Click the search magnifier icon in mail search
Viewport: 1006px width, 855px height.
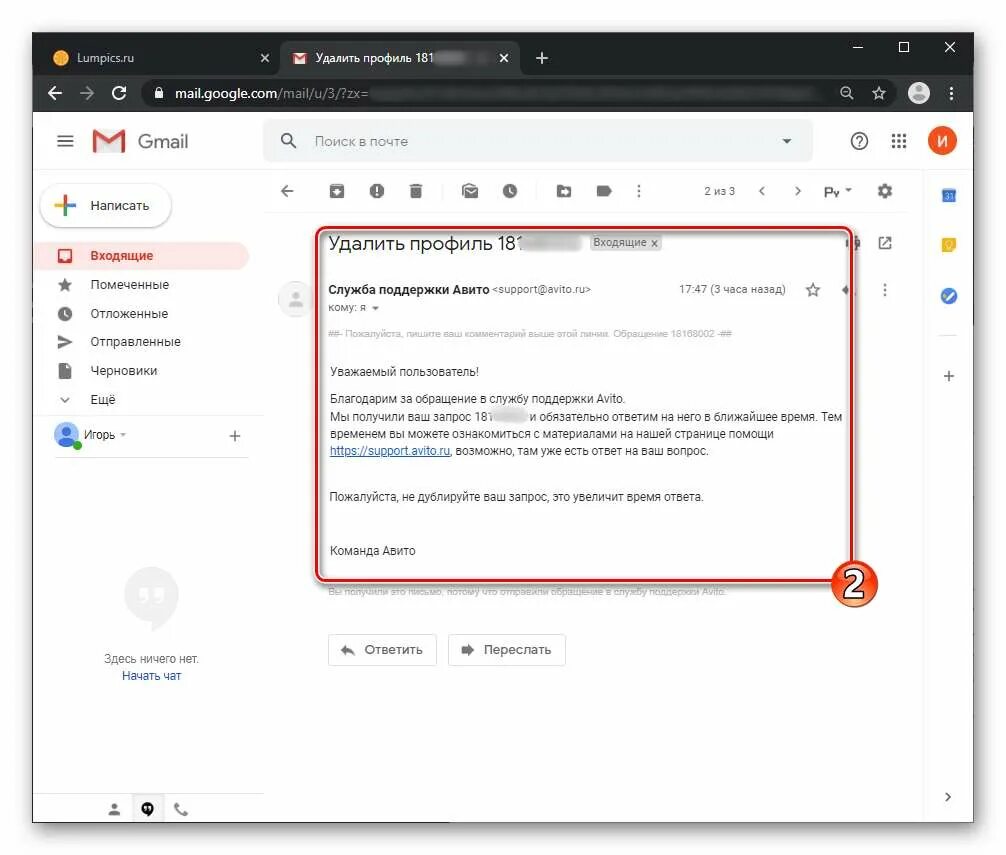click(289, 141)
